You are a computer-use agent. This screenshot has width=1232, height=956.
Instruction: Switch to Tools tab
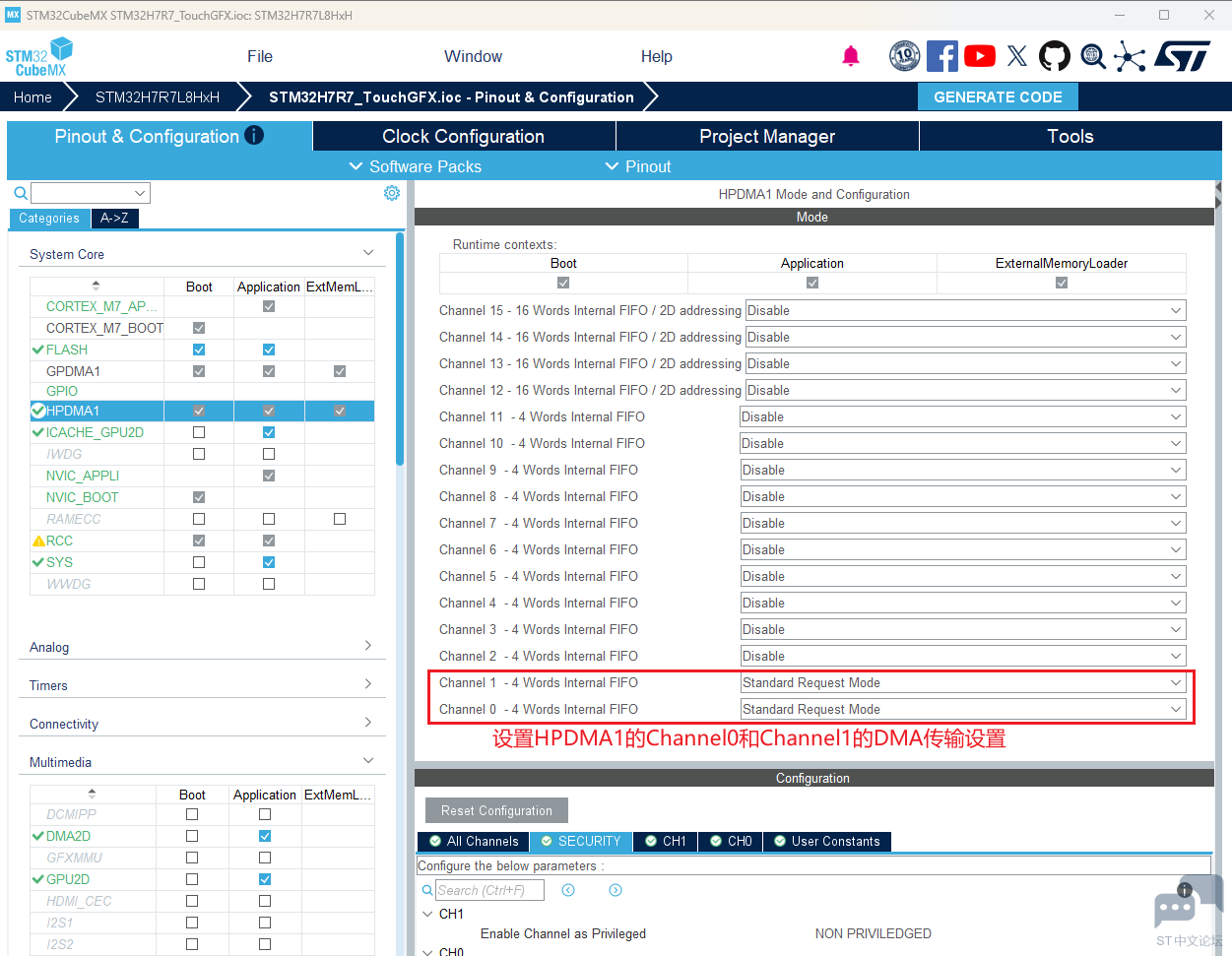(1070, 136)
